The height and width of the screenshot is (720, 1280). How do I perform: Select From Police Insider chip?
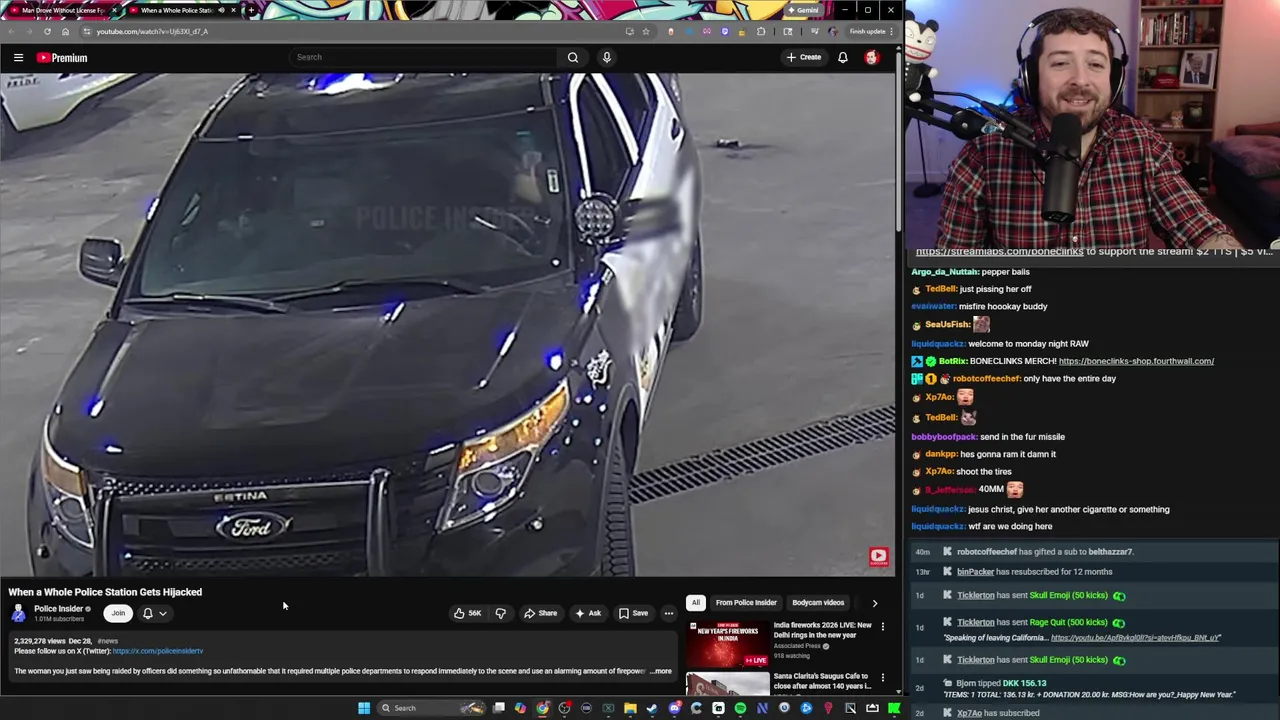point(746,602)
